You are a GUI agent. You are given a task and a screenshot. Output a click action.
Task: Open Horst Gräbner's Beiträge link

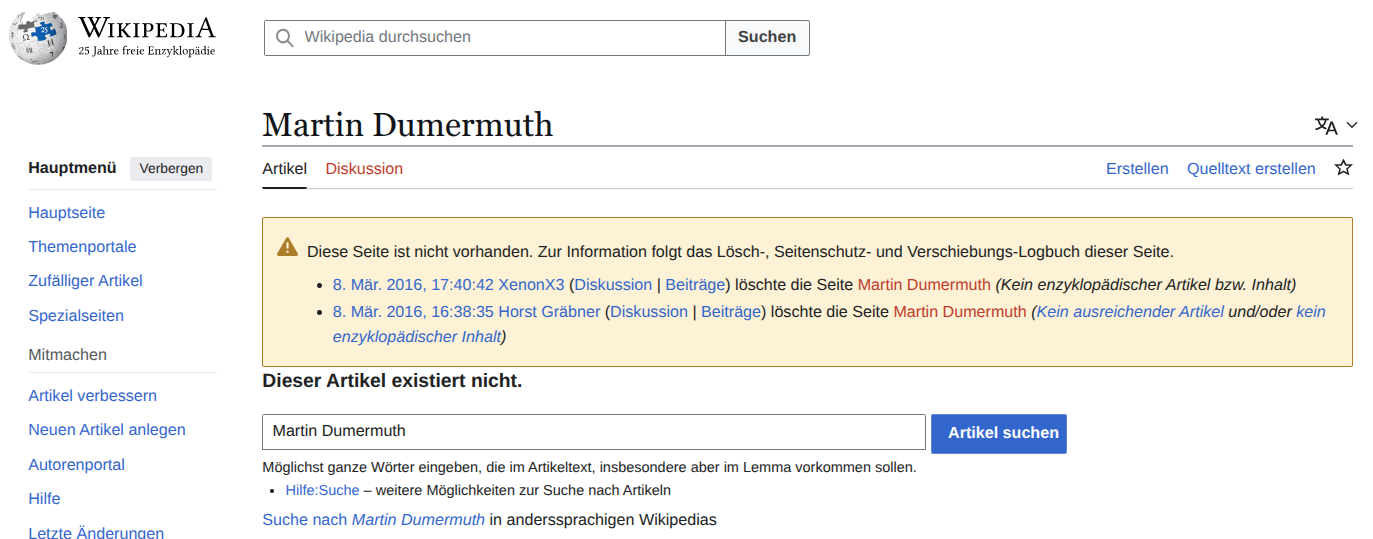click(x=731, y=311)
